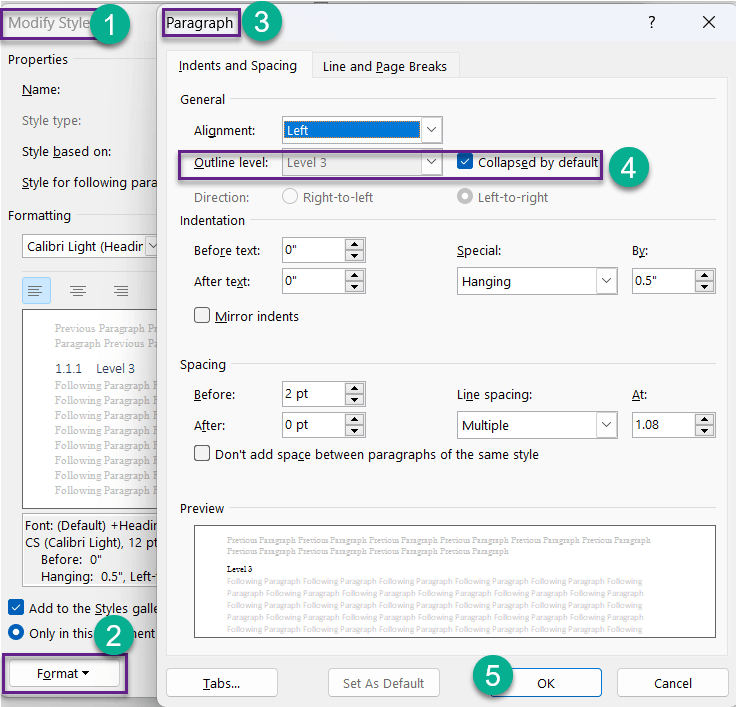Select right alignment icon in Modify Style
The height and width of the screenshot is (707, 736).
(x=121, y=291)
